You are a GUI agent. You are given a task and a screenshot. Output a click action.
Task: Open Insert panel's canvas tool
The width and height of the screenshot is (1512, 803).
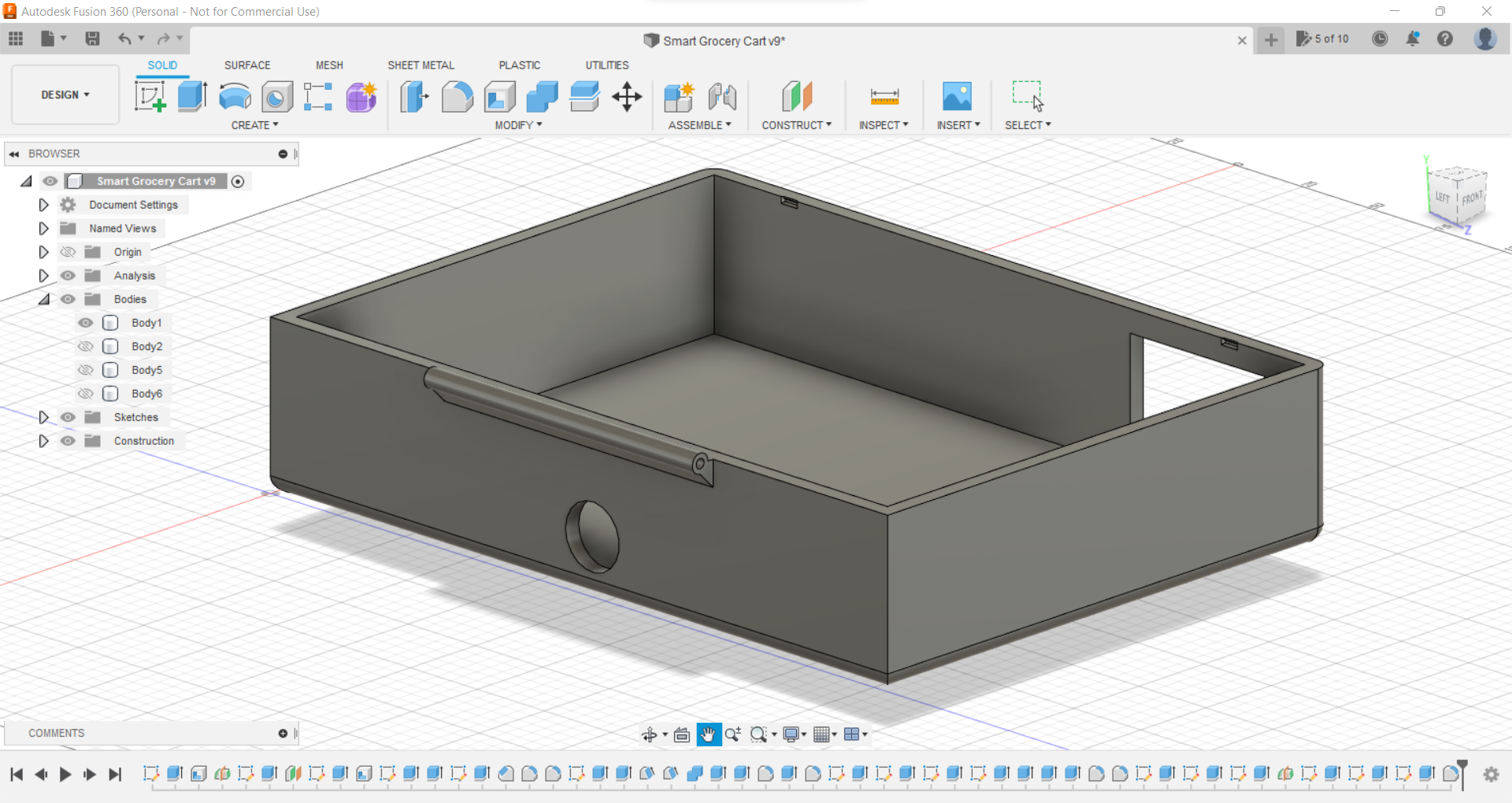(x=958, y=96)
